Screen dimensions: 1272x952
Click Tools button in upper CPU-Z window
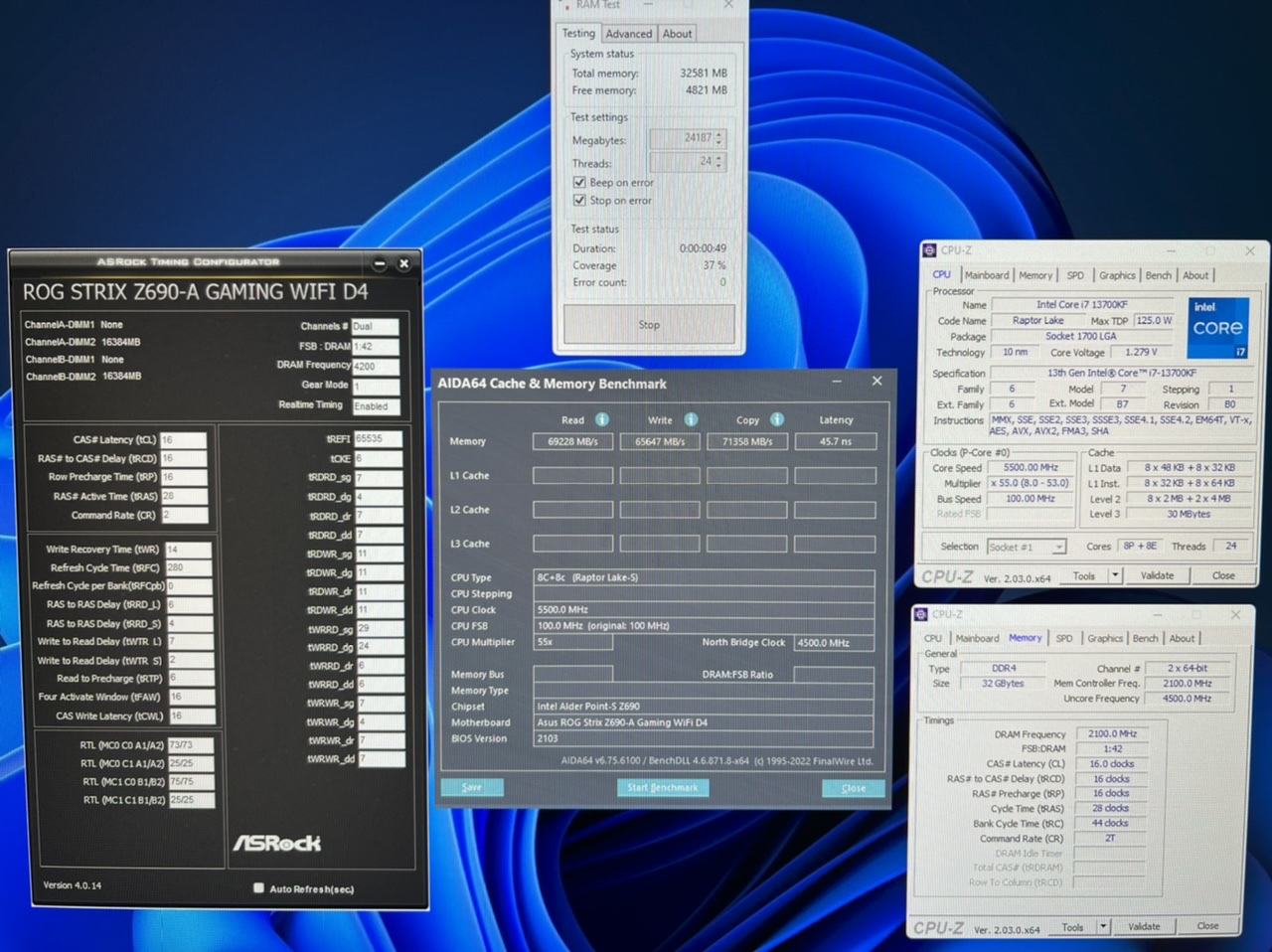click(1083, 575)
